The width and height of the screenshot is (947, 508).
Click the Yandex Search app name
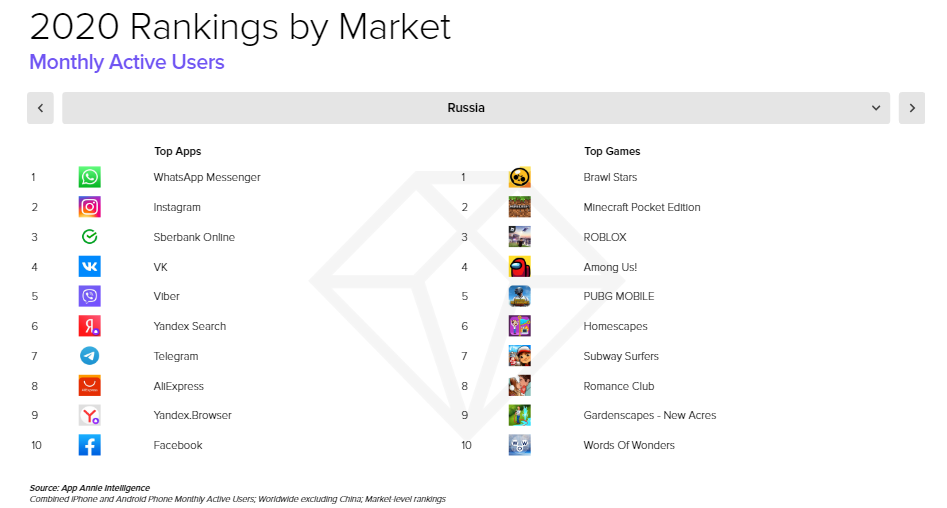[x=190, y=326]
